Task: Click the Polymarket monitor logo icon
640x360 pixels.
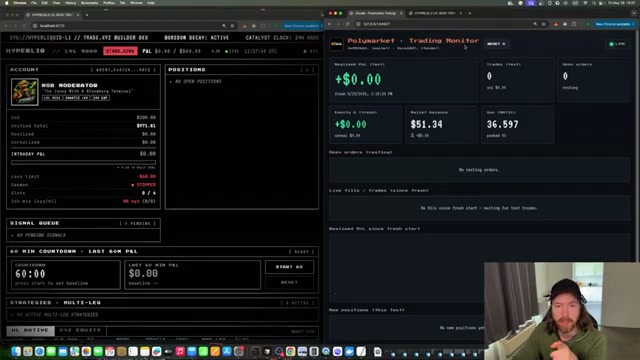Action: click(337, 44)
